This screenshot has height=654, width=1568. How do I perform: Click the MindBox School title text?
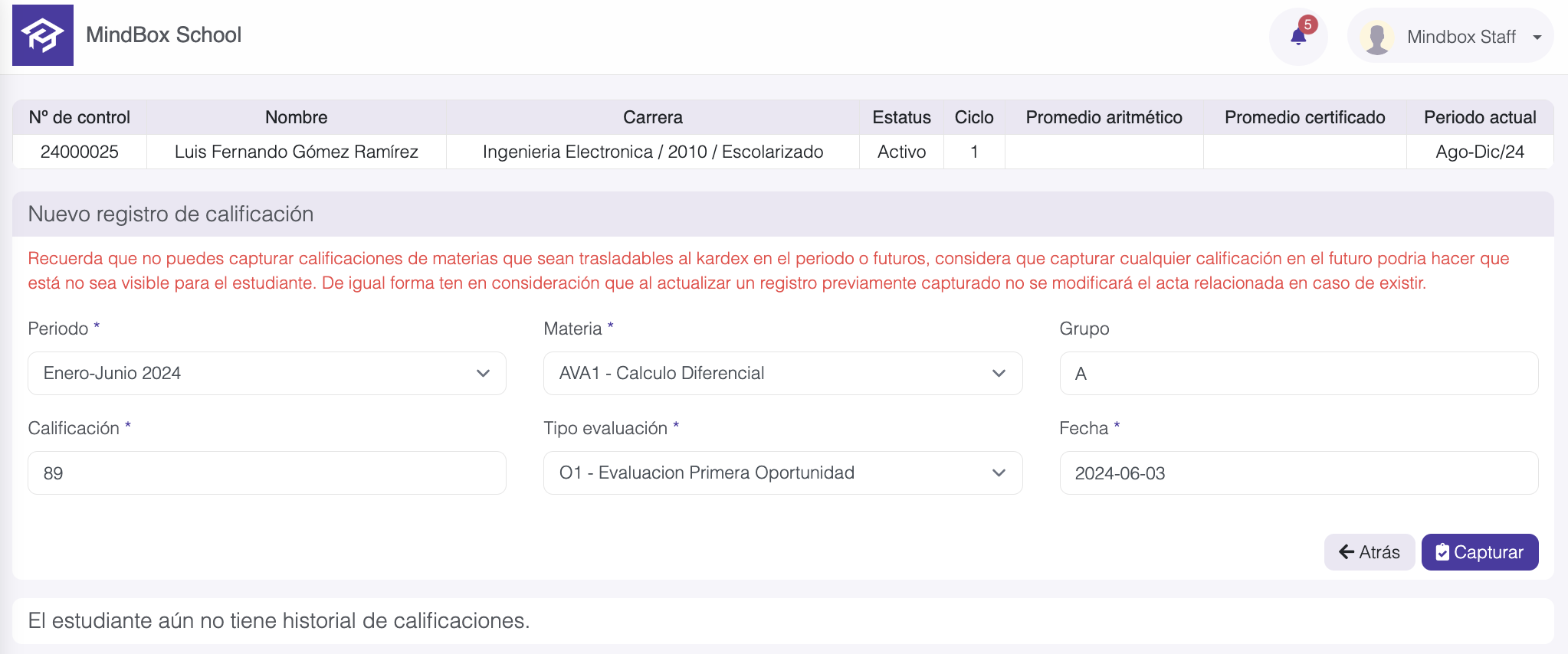[x=163, y=35]
